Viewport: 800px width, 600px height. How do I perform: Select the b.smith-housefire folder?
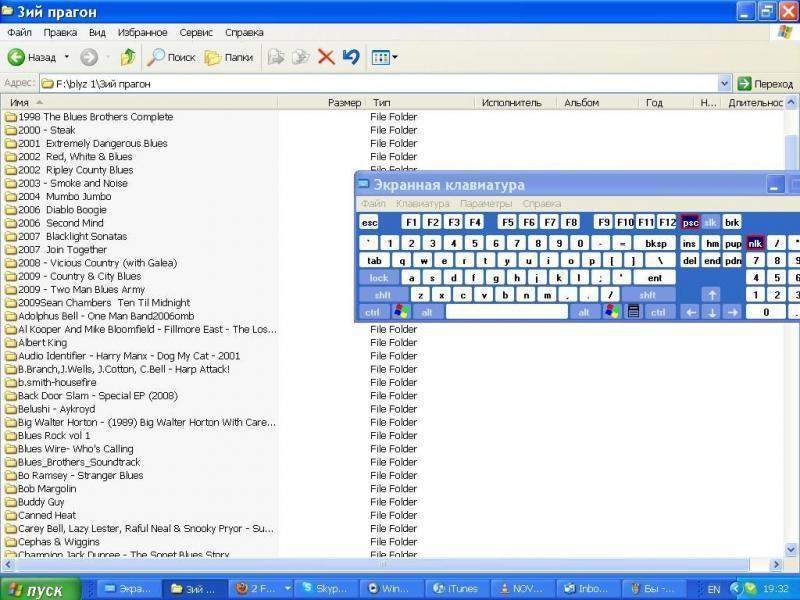click(x=51, y=382)
